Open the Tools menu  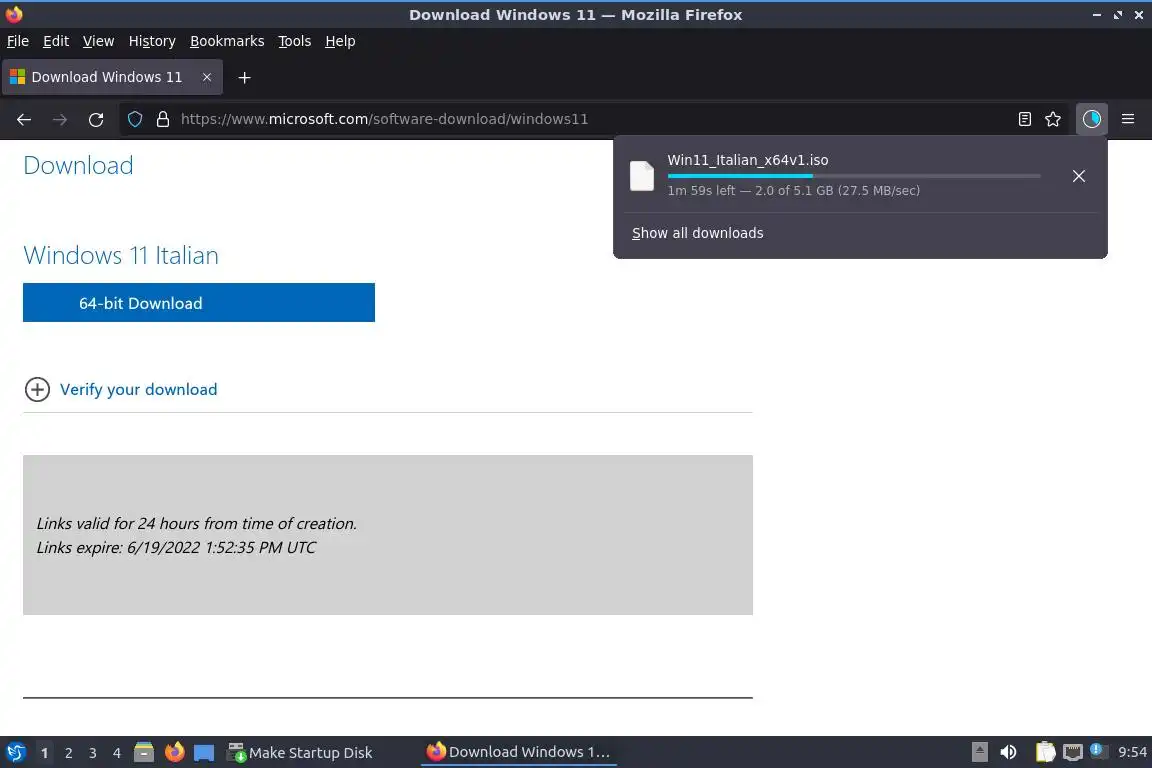click(295, 41)
